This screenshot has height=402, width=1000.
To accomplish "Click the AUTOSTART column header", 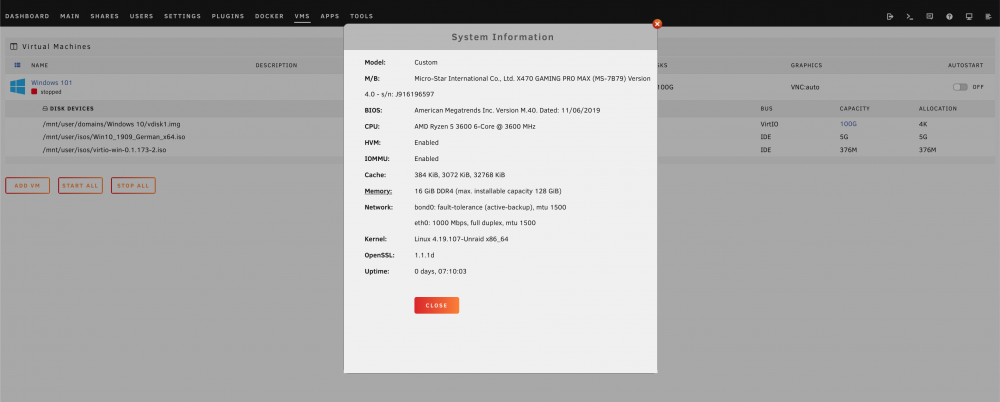I will (x=966, y=65).
